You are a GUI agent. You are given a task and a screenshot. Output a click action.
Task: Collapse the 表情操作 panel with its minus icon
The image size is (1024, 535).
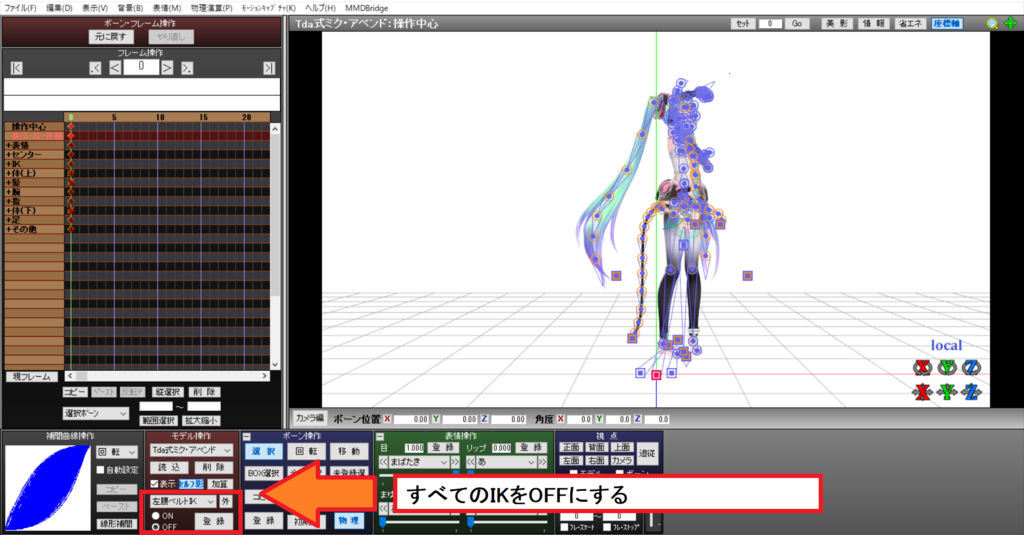click(x=379, y=436)
